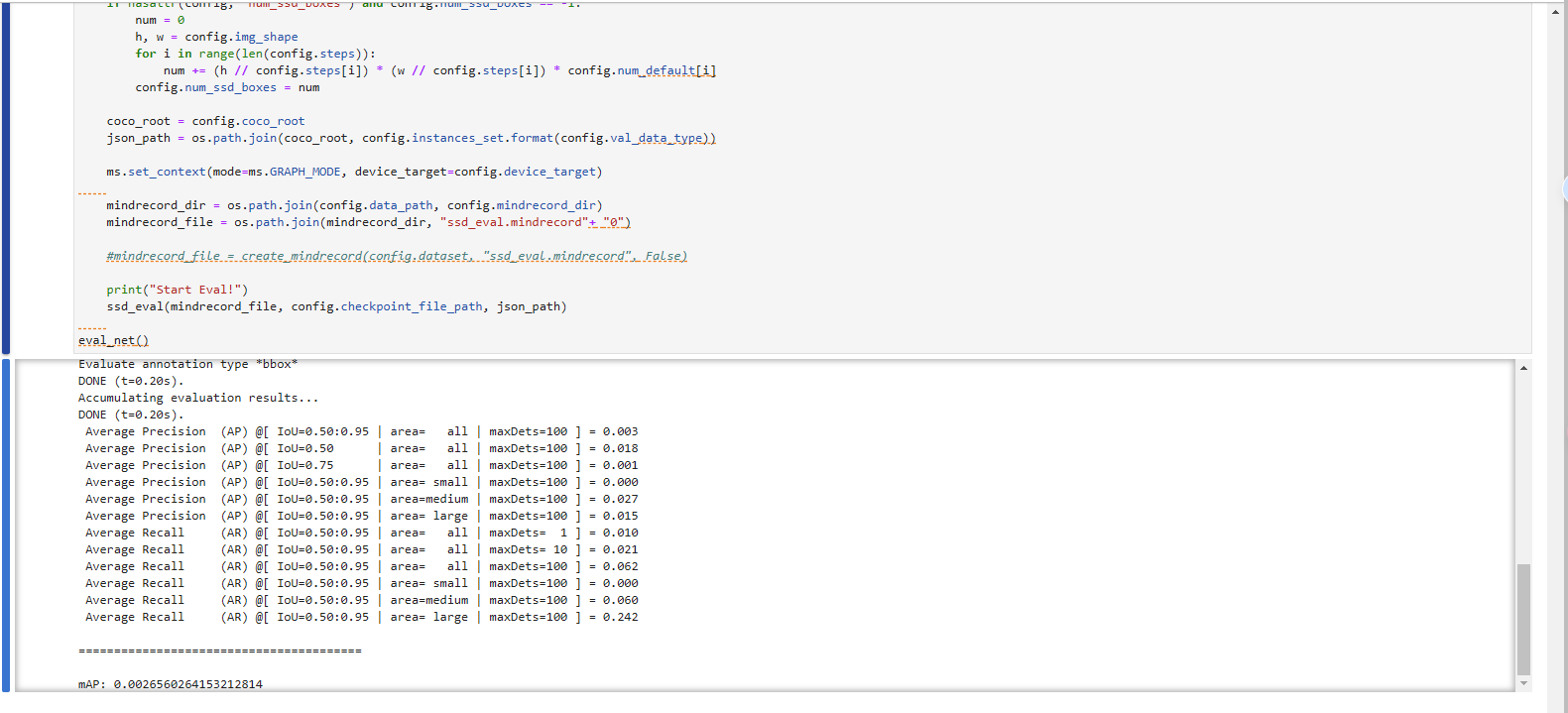Image resolution: width=1568 pixels, height=713 pixels.
Task: Collapse the output via its left blue bar
Action: pos(6,526)
